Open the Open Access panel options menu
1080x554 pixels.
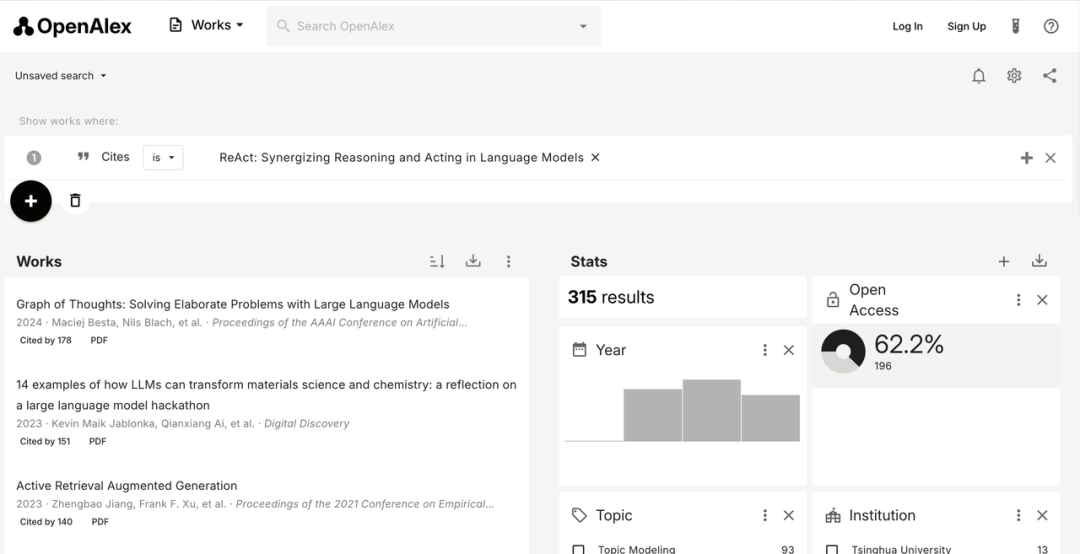[x=1018, y=300]
